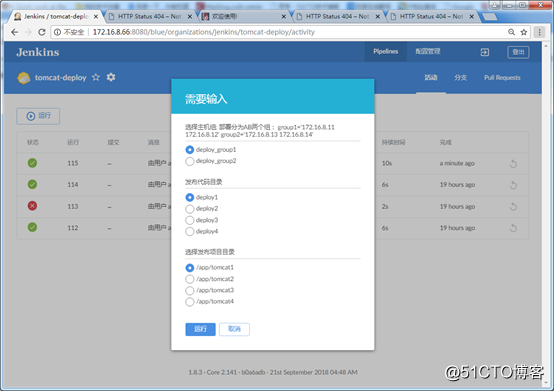554x391 pixels.
Task: Click the browser address bar URL
Action: point(204,32)
